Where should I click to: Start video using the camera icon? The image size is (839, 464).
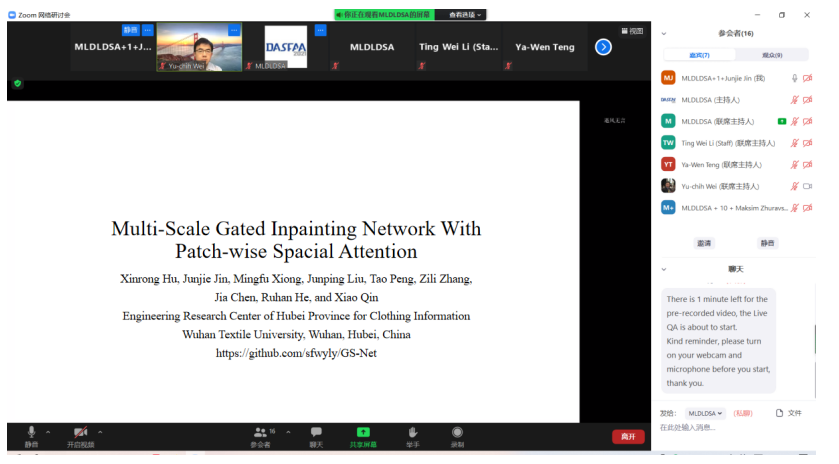click(x=80, y=432)
